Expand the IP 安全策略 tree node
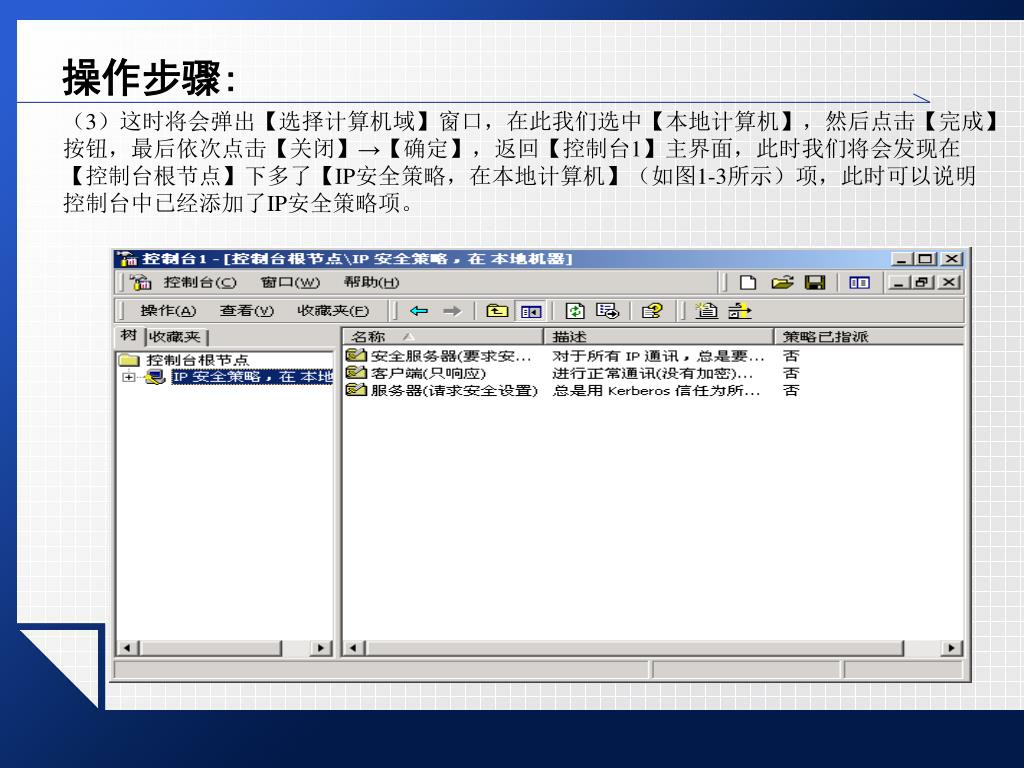The height and width of the screenshot is (768, 1024). 129,377
